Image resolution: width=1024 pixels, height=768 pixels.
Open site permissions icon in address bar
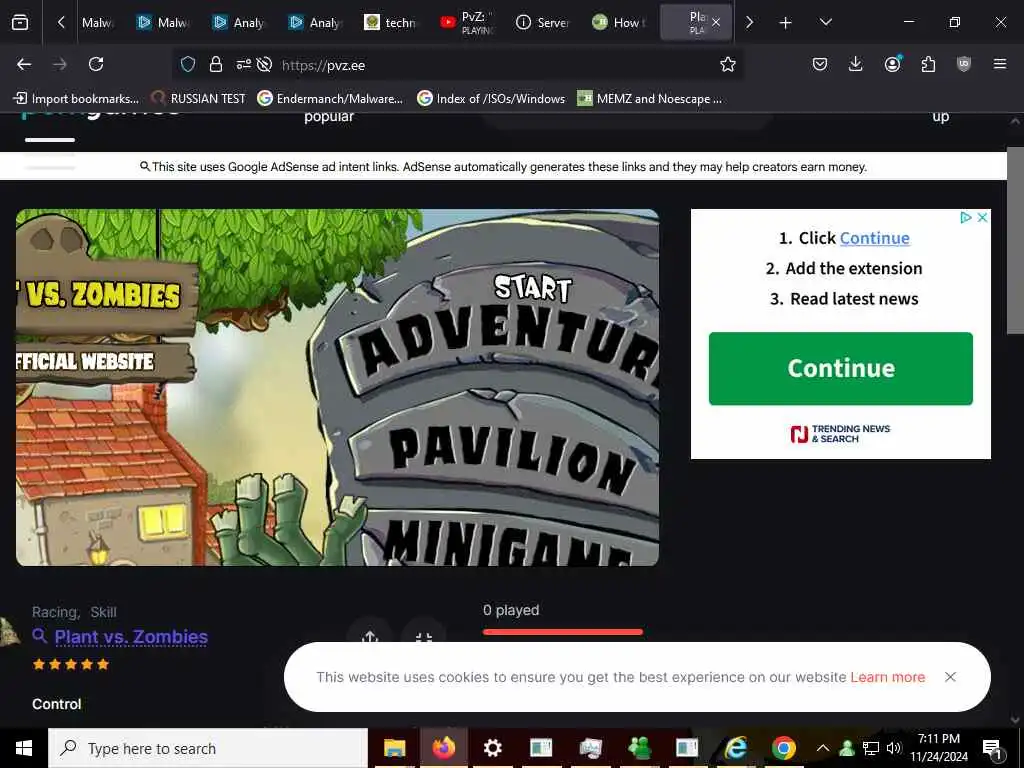(244, 64)
